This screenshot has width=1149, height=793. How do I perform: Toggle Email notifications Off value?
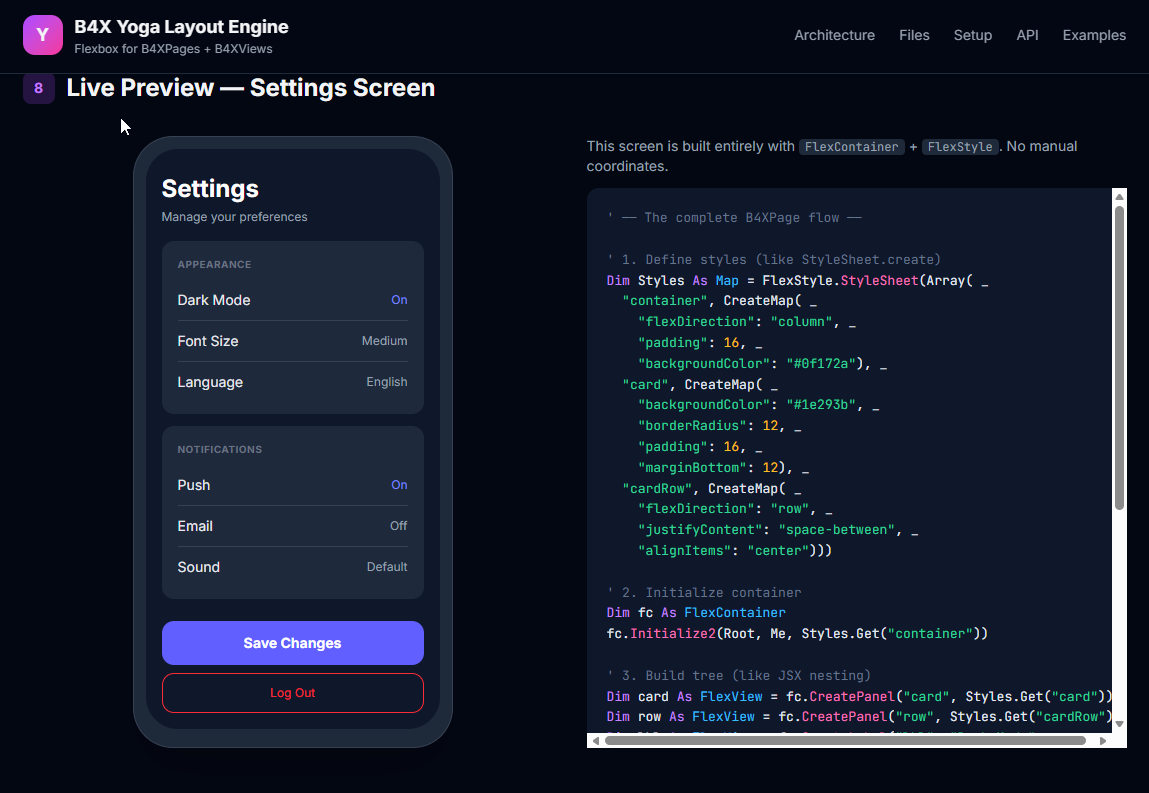click(398, 525)
